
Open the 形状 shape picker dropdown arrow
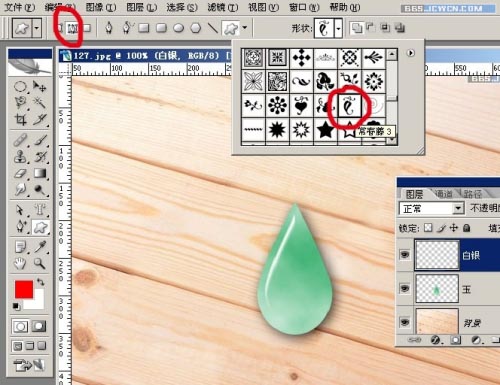coord(338,29)
